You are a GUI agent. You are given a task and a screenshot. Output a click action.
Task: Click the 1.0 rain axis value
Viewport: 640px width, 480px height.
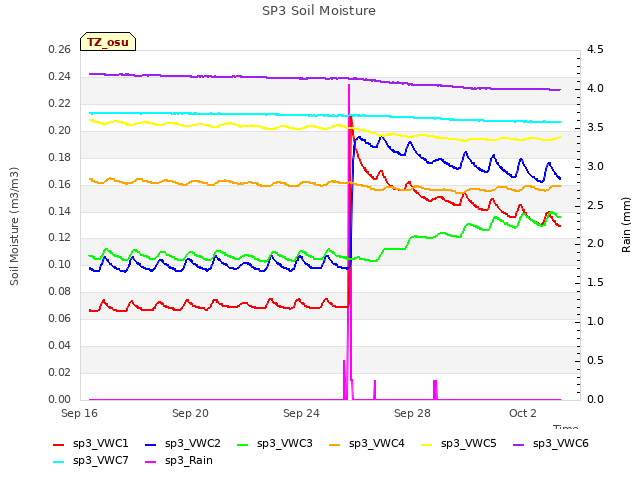point(595,322)
